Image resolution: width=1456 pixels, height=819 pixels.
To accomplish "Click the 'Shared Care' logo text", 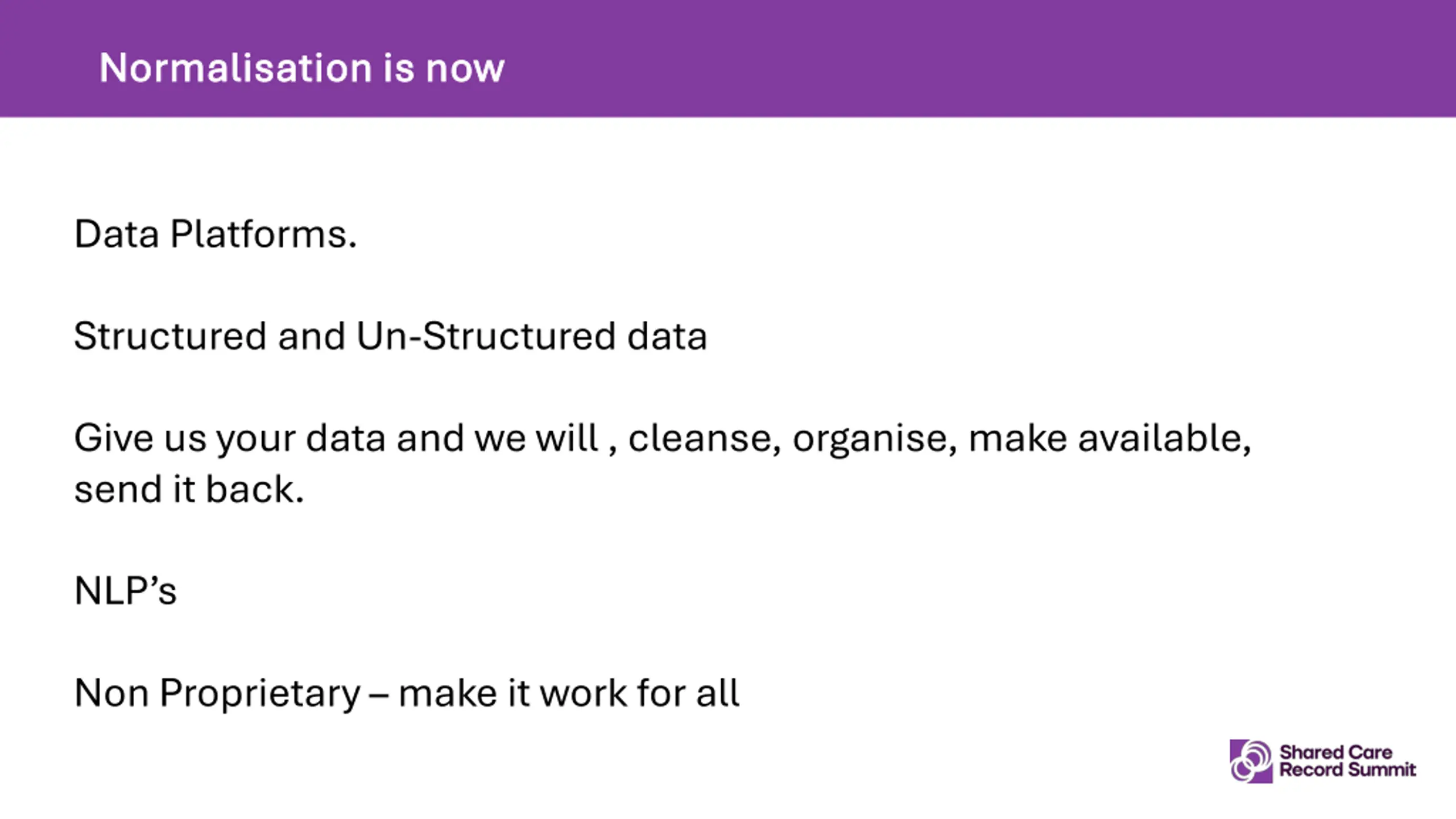I will 1336,752.
